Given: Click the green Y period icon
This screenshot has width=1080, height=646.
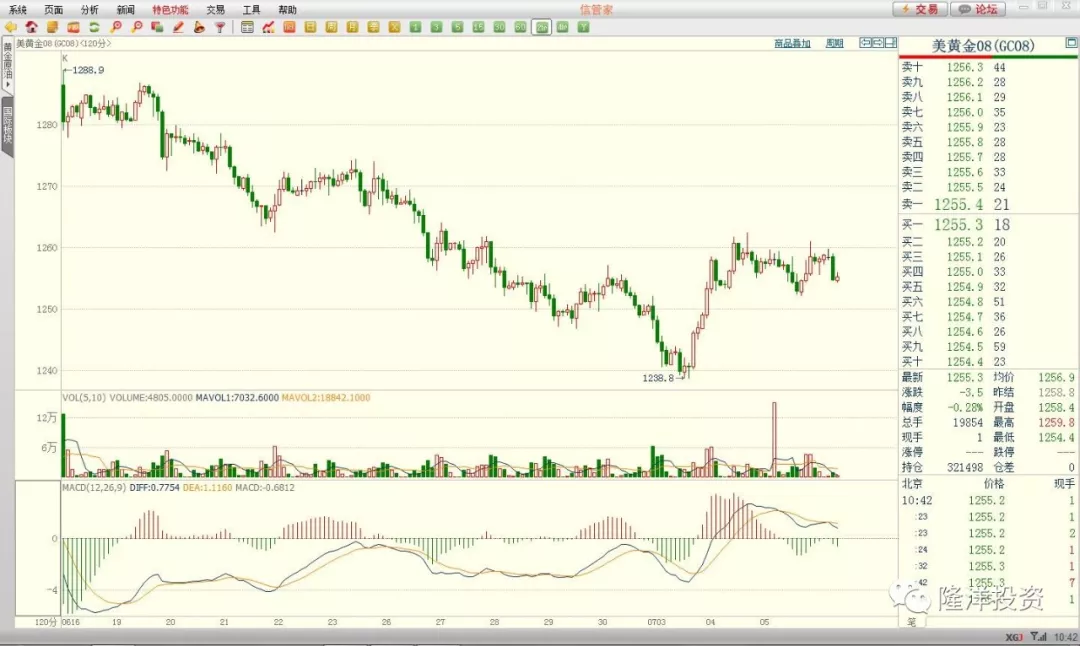Looking at the screenshot, I should pyautogui.click(x=583, y=27).
